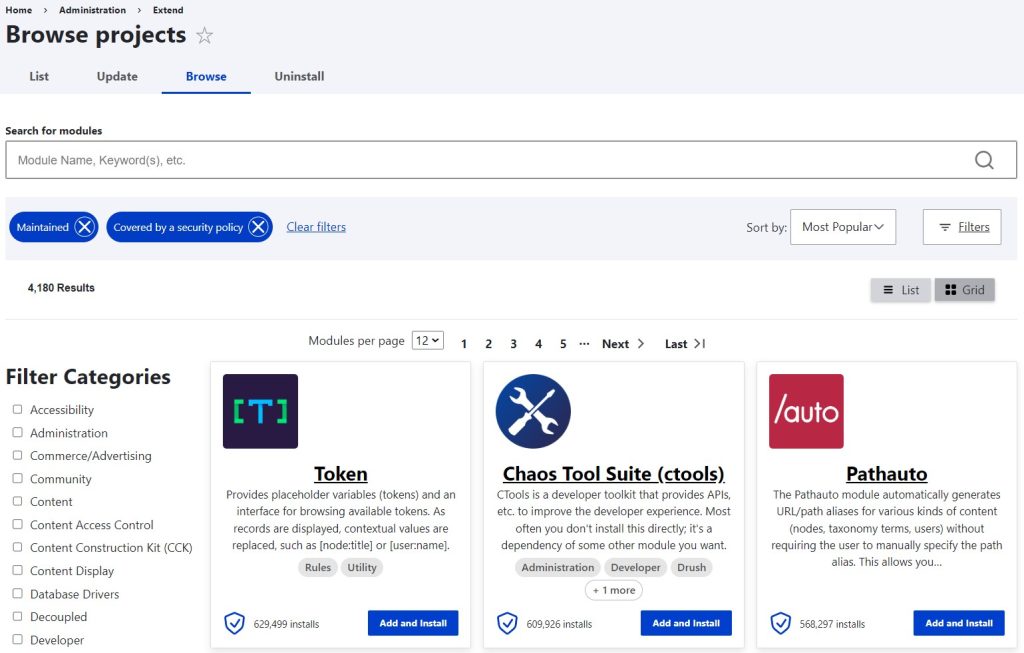
Task: Switch to List view layout
Action: pyautogui.click(x=900, y=290)
